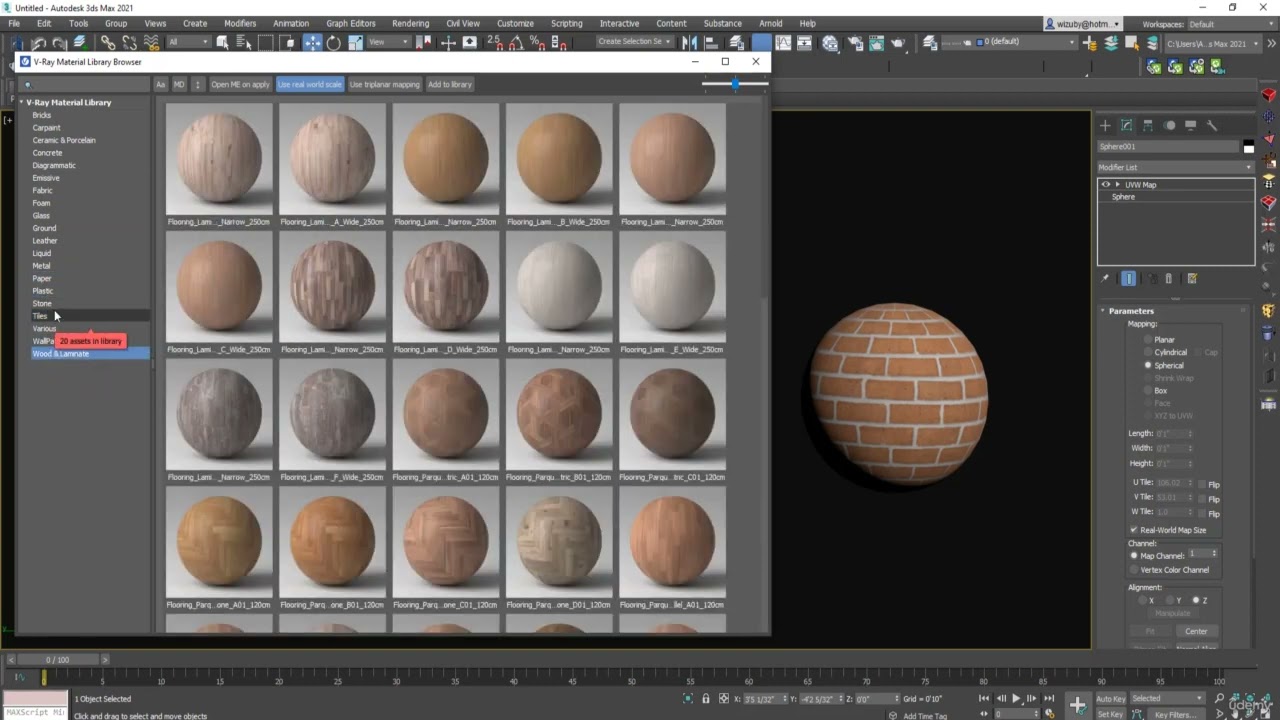
Task: Click the Pin Stack icon
Action: pyautogui.click(x=1105, y=279)
